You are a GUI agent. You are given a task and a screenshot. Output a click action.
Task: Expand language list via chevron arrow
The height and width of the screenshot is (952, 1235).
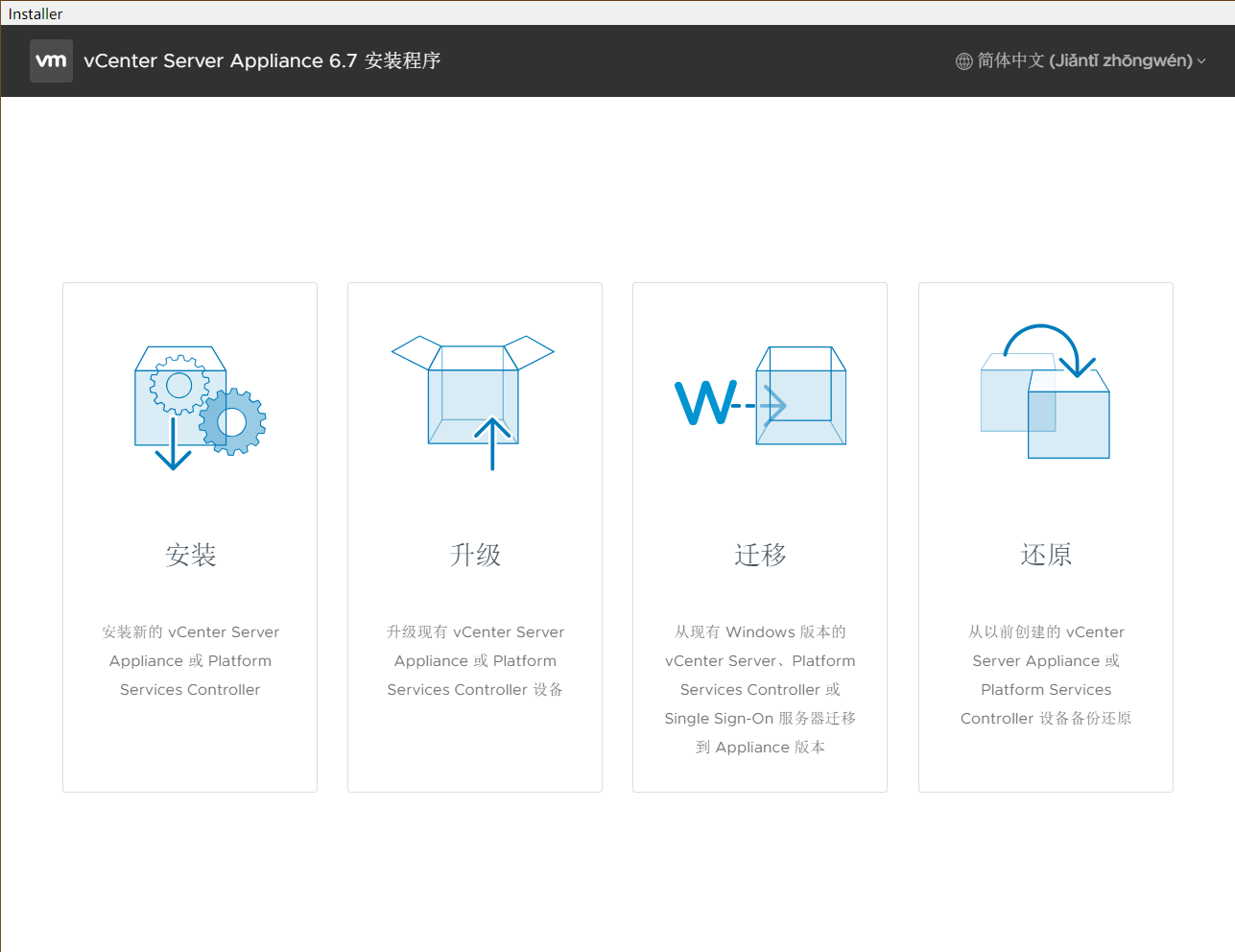1201,61
